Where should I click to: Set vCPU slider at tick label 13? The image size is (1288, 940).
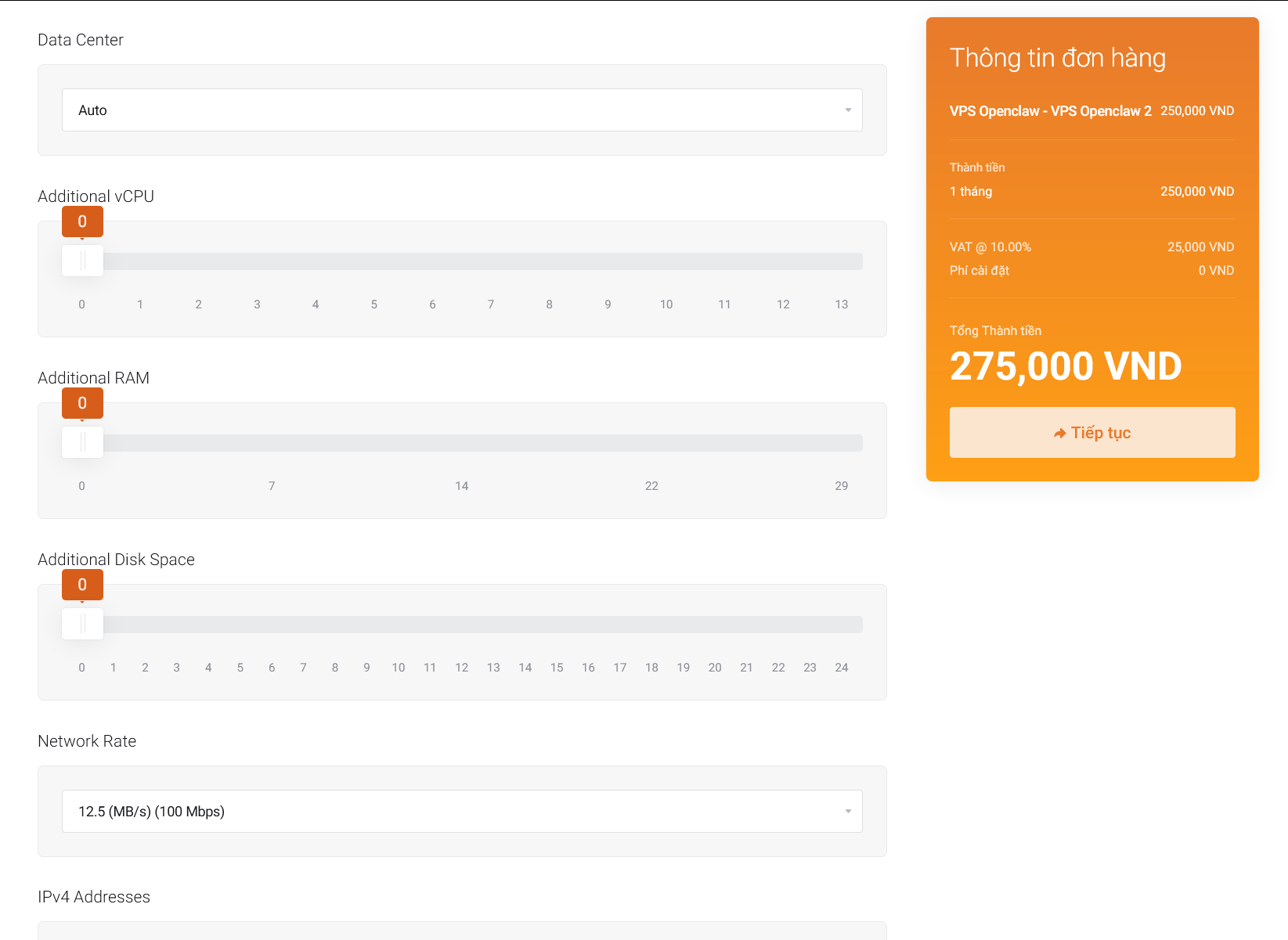842,304
